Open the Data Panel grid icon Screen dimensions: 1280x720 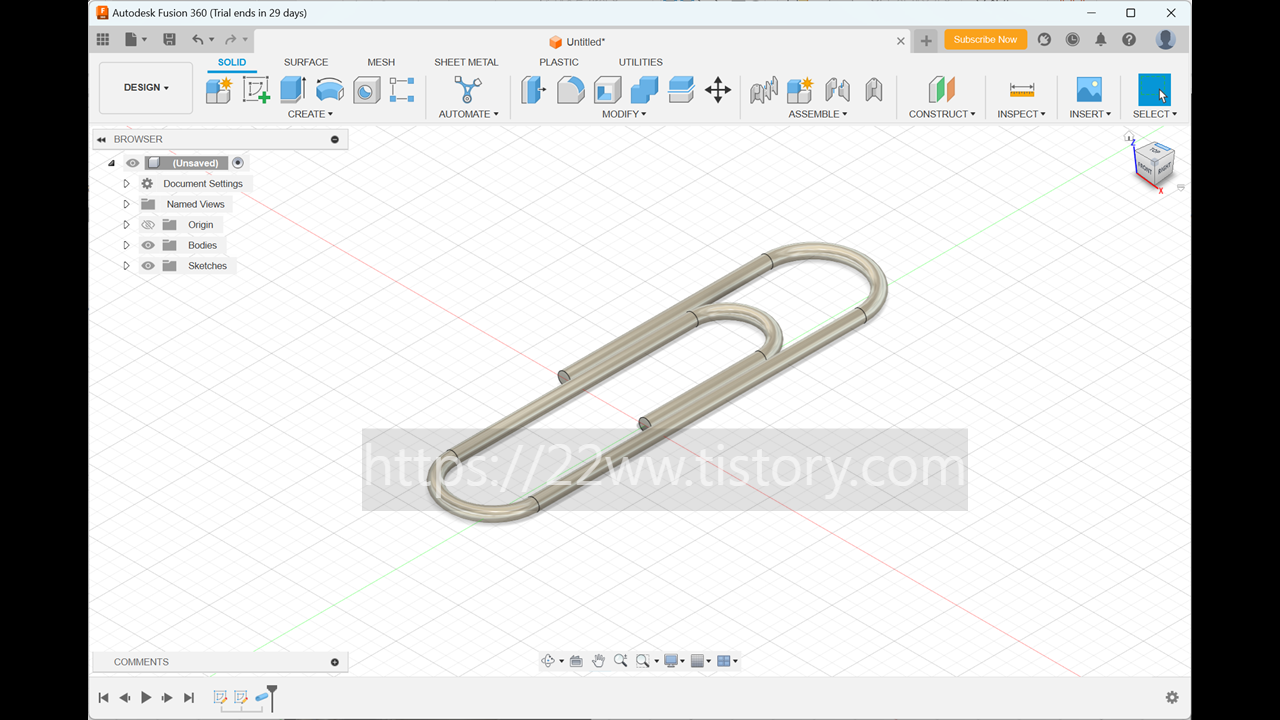click(103, 40)
